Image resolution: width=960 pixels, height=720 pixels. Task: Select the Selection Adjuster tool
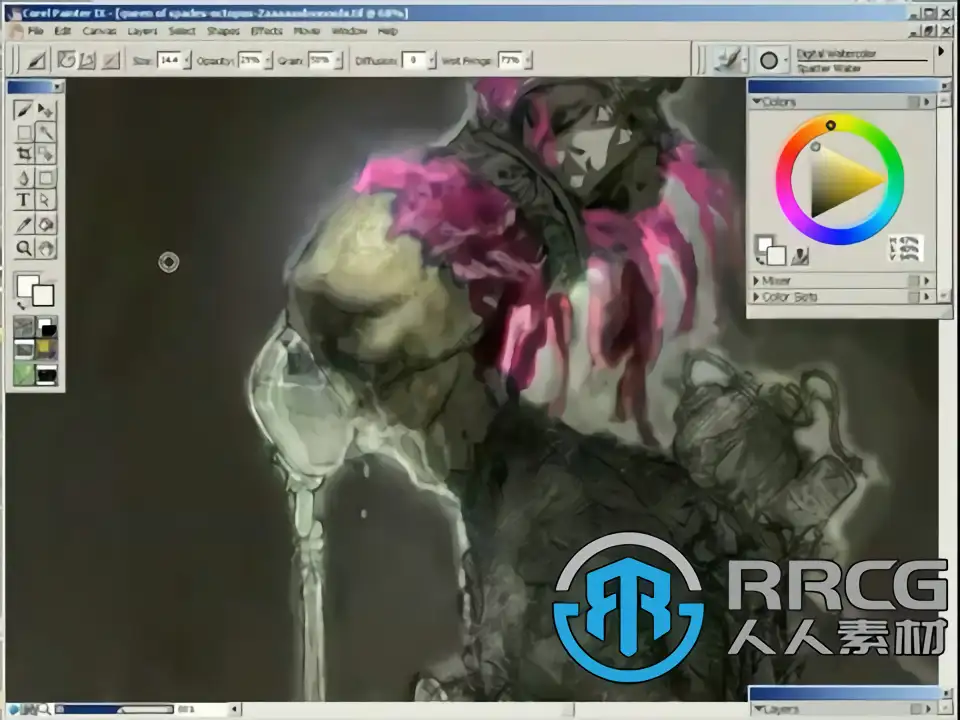coord(45,154)
